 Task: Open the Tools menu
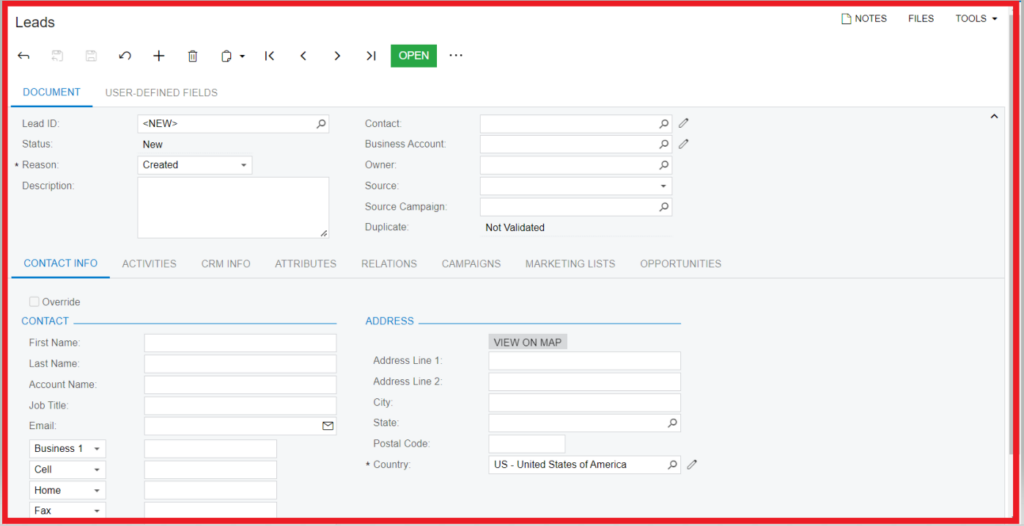[x=976, y=19]
